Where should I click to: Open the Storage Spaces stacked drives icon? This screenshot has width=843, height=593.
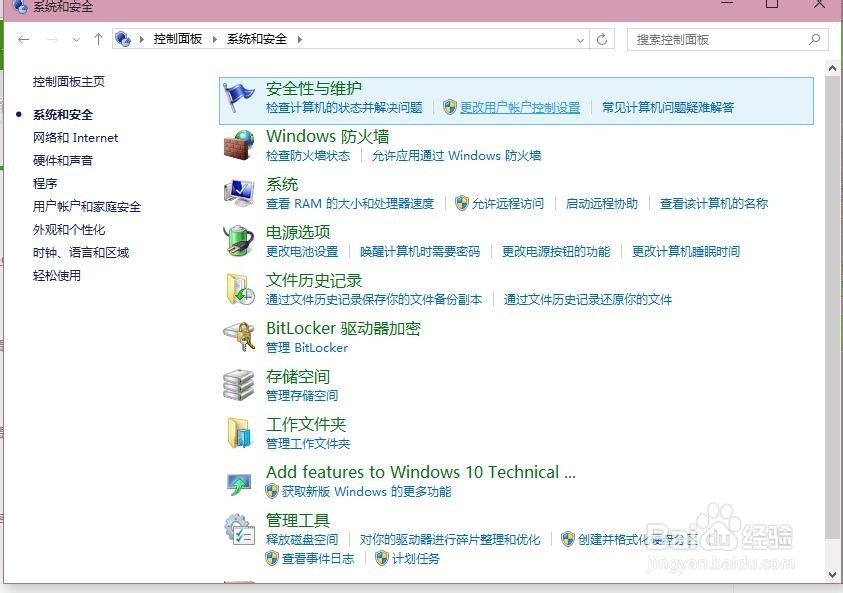click(239, 385)
